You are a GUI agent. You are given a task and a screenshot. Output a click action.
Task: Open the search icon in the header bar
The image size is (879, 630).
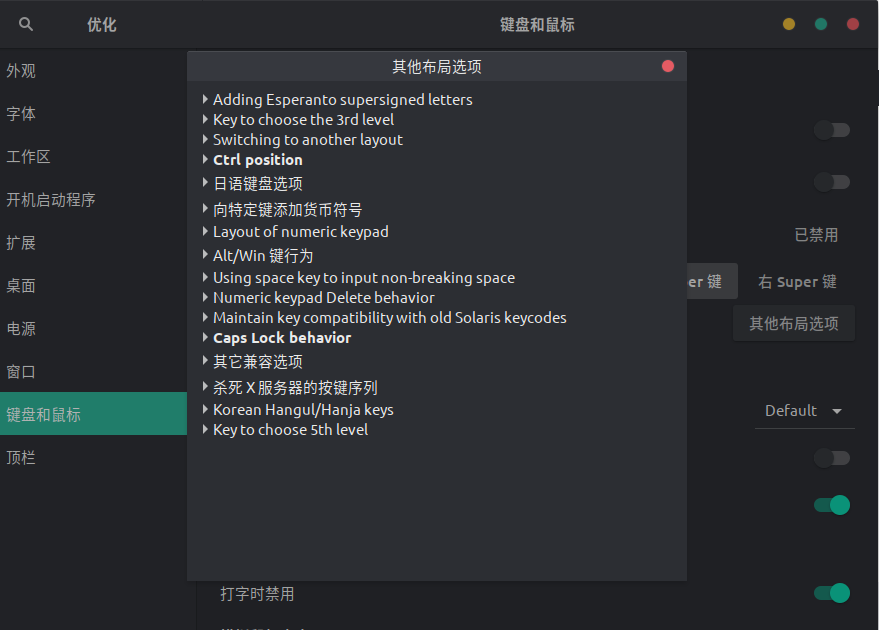25,23
